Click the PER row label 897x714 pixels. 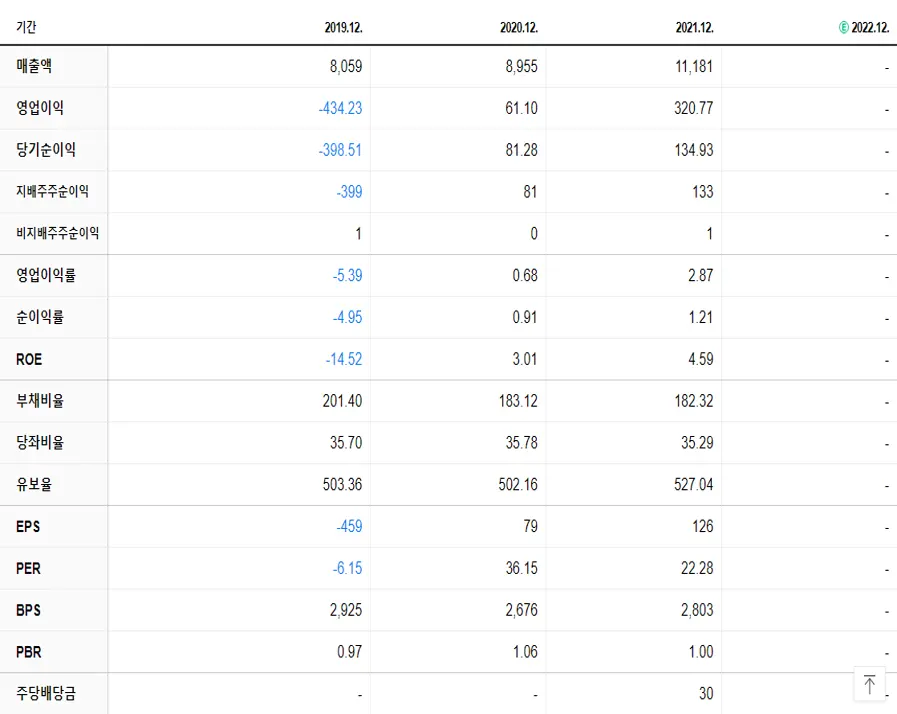[x=28, y=568]
